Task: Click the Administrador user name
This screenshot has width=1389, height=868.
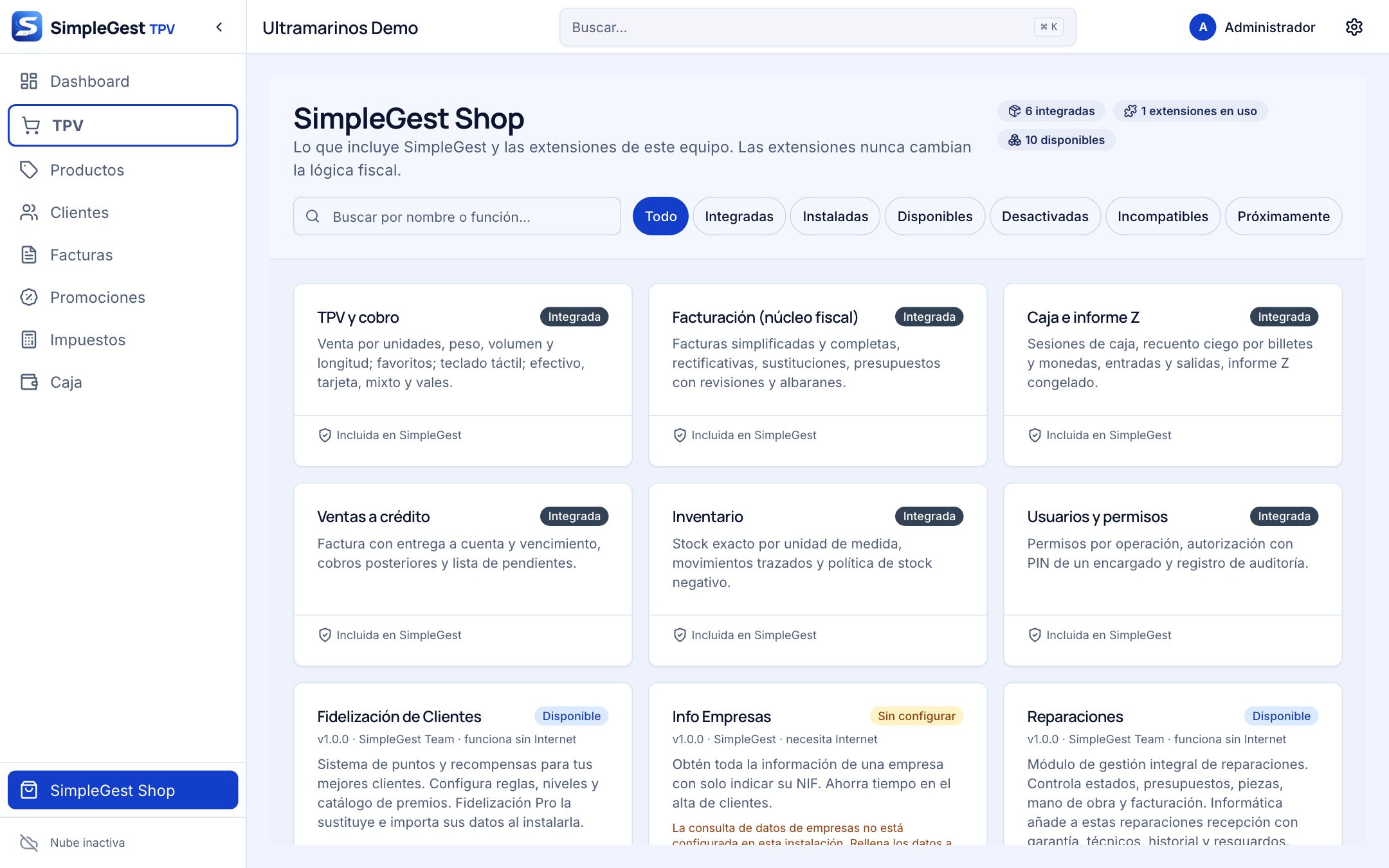Action: 1269,27
